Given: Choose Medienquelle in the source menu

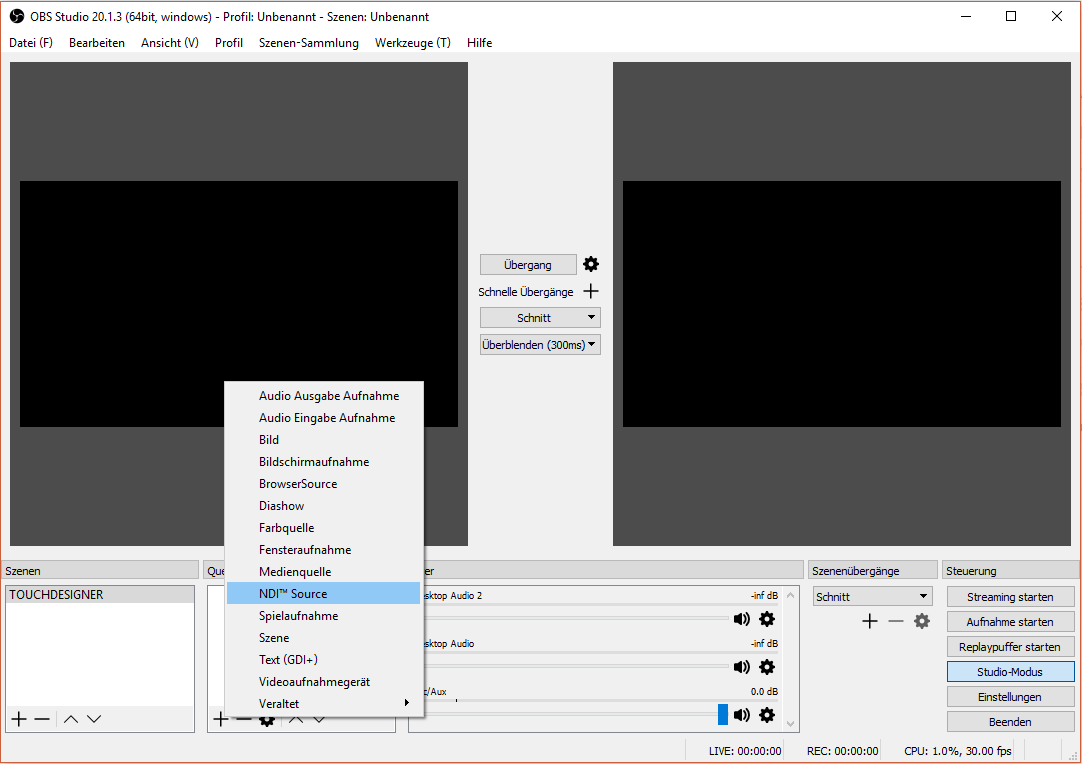Looking at the screenshot, I should (x=323, y=571).
